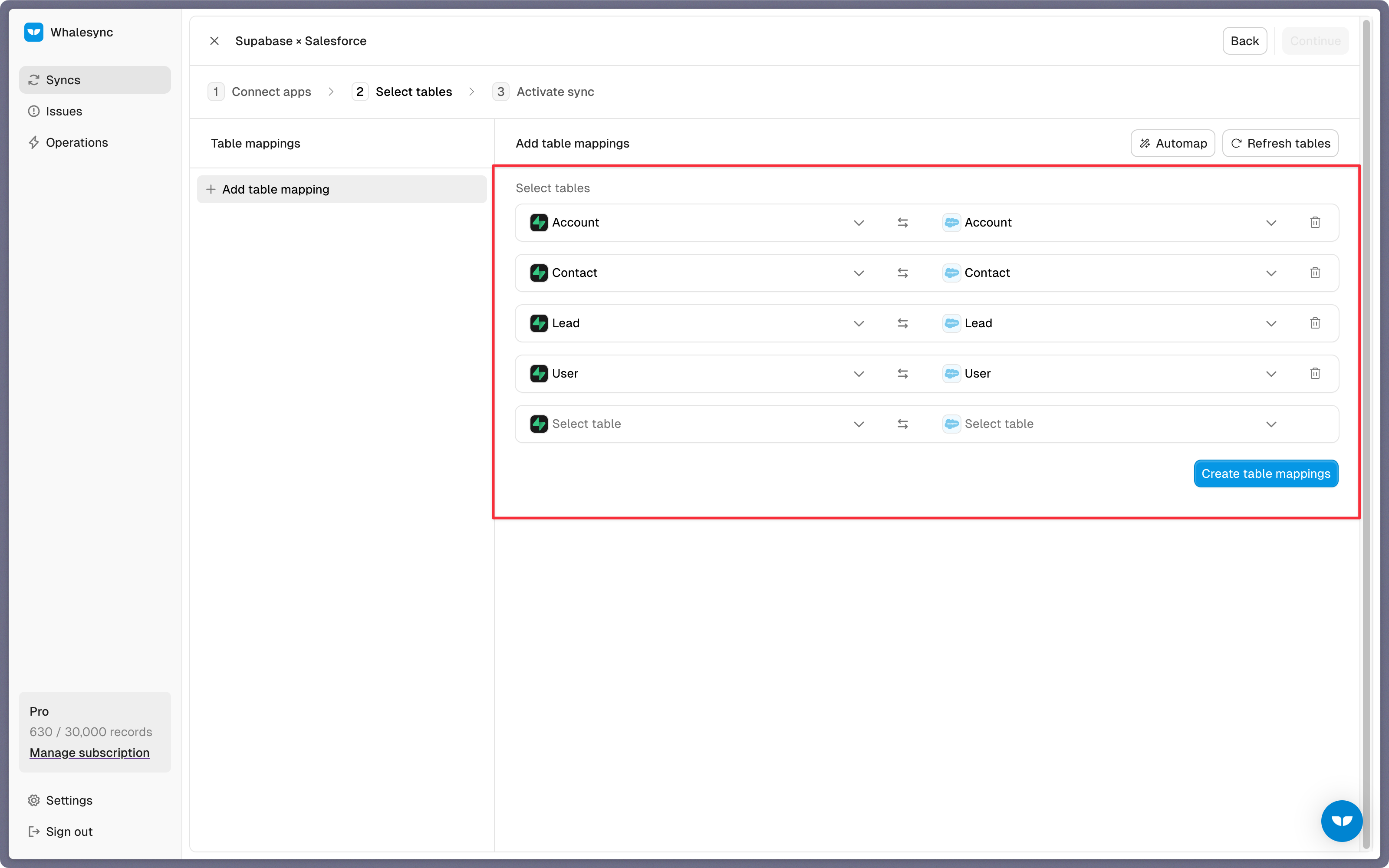This screenshot has height=868, width=1389.
Task: Click sync direction arrows in empty row
Action: click(903, 424)
